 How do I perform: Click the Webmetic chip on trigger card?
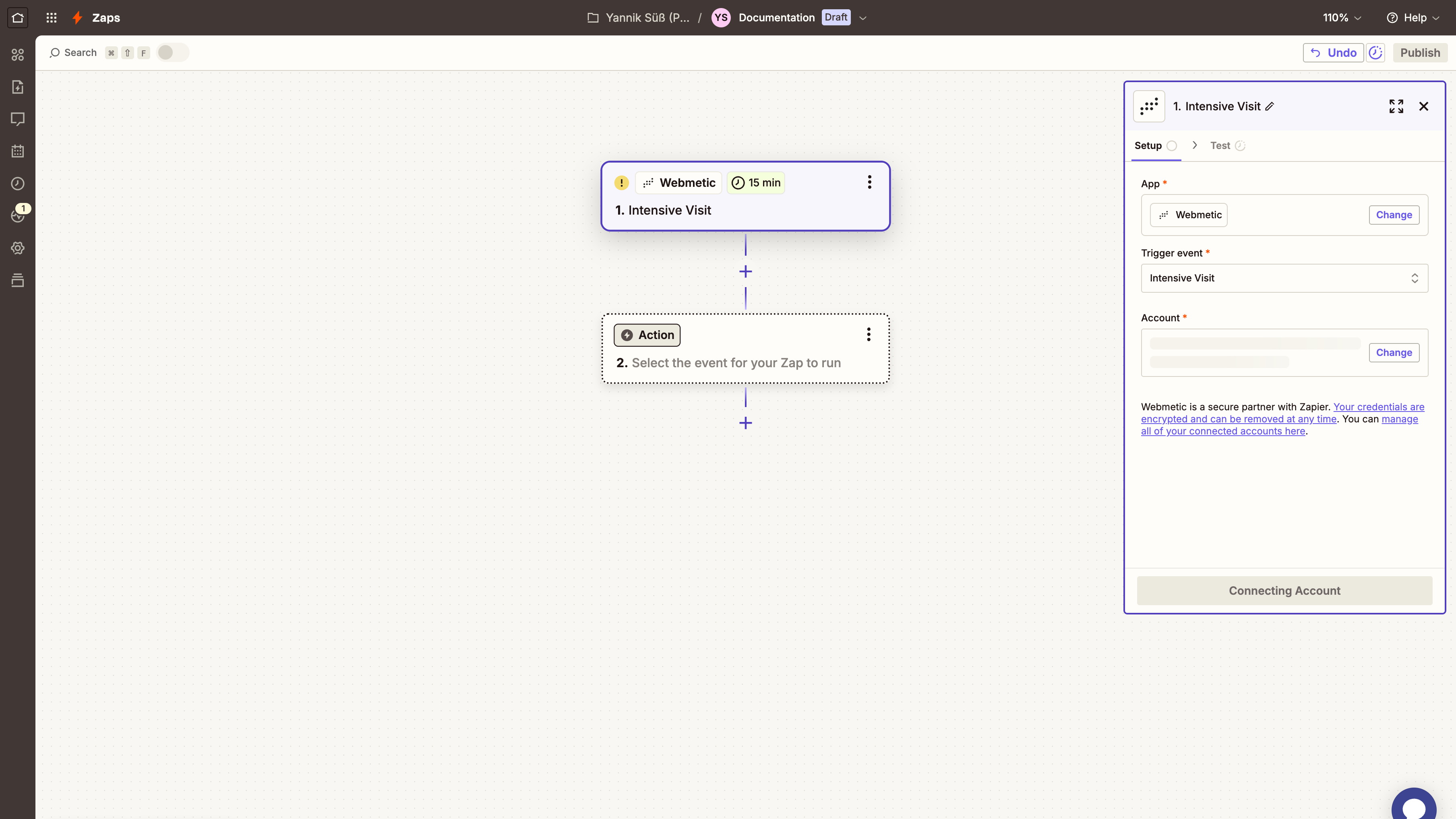coord(679,182)
